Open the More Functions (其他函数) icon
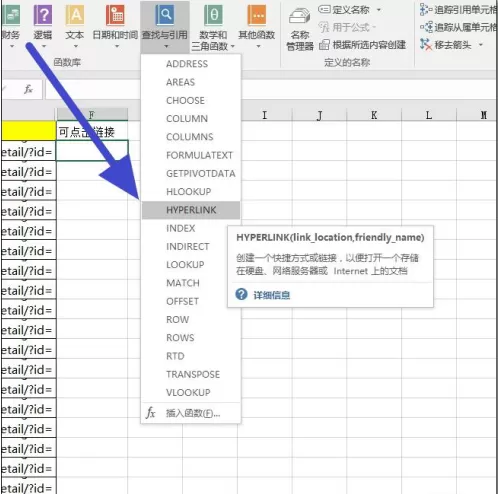 (257, 16)
